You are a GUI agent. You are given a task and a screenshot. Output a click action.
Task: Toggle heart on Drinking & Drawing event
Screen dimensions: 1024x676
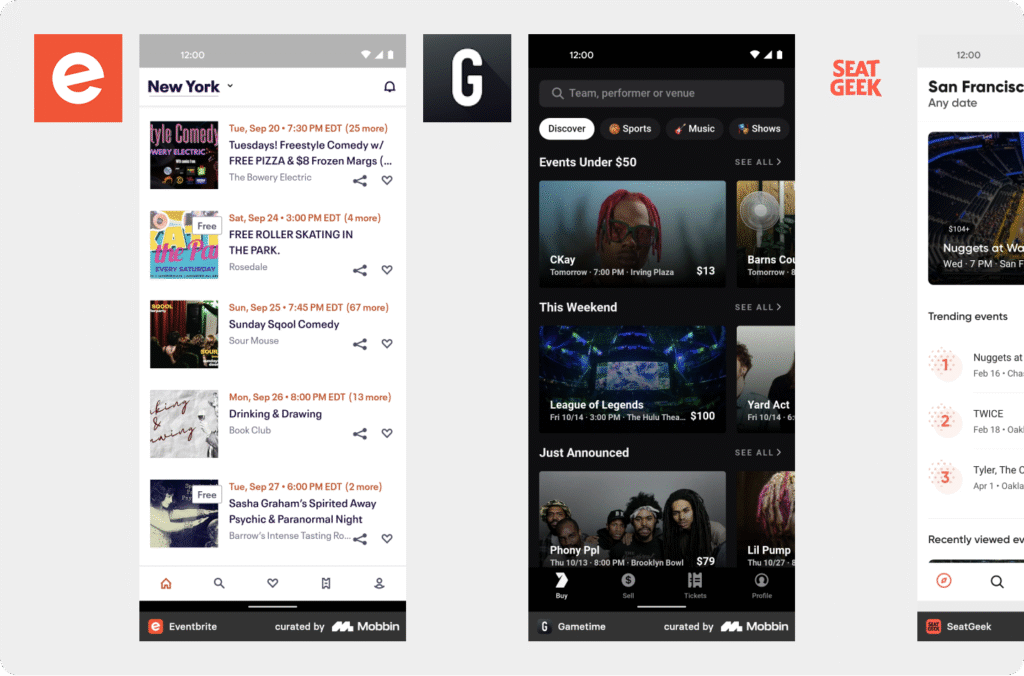click(387, 433)
